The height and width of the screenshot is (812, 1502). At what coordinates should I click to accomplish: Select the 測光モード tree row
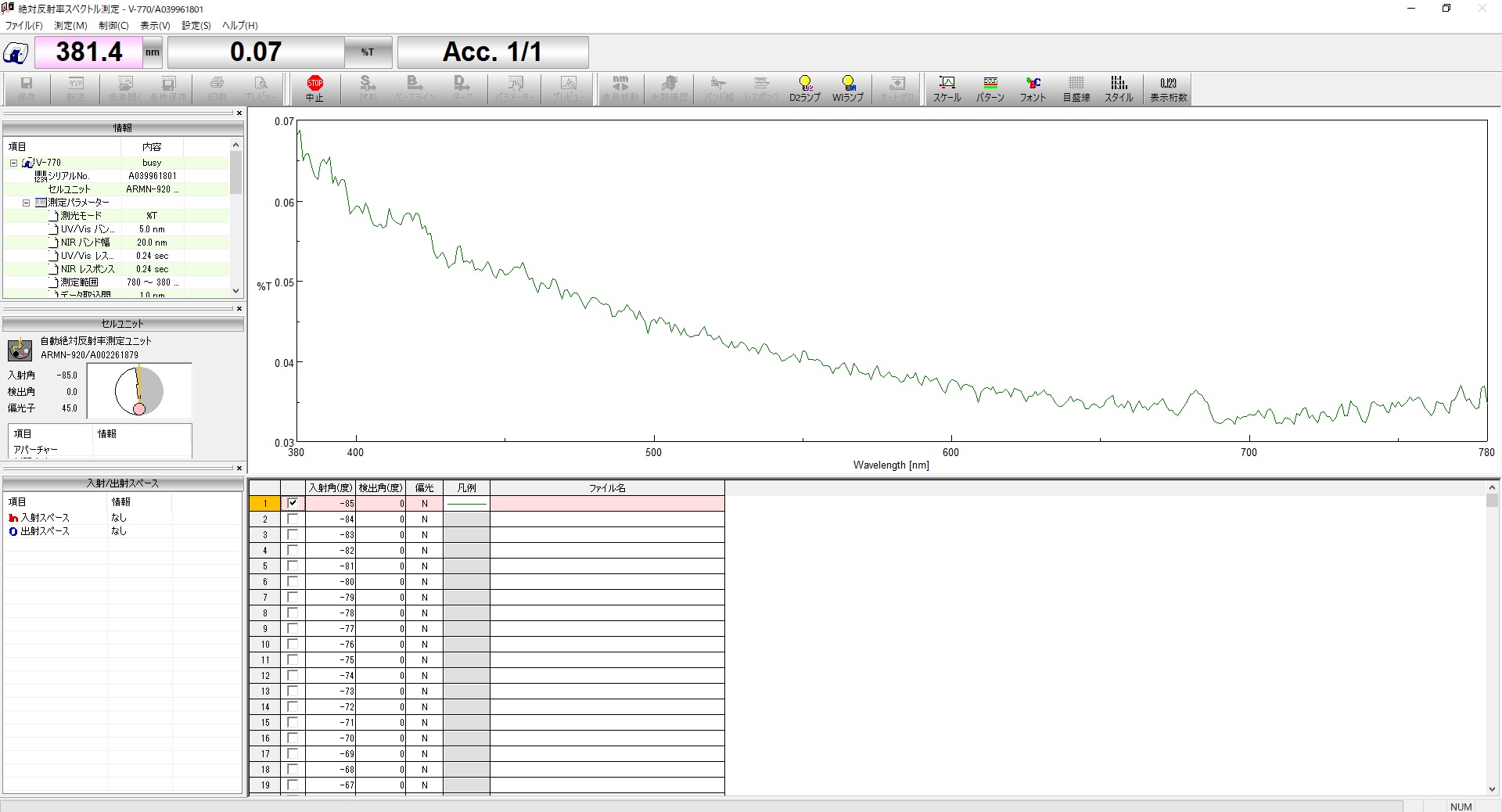pos(117,216)
